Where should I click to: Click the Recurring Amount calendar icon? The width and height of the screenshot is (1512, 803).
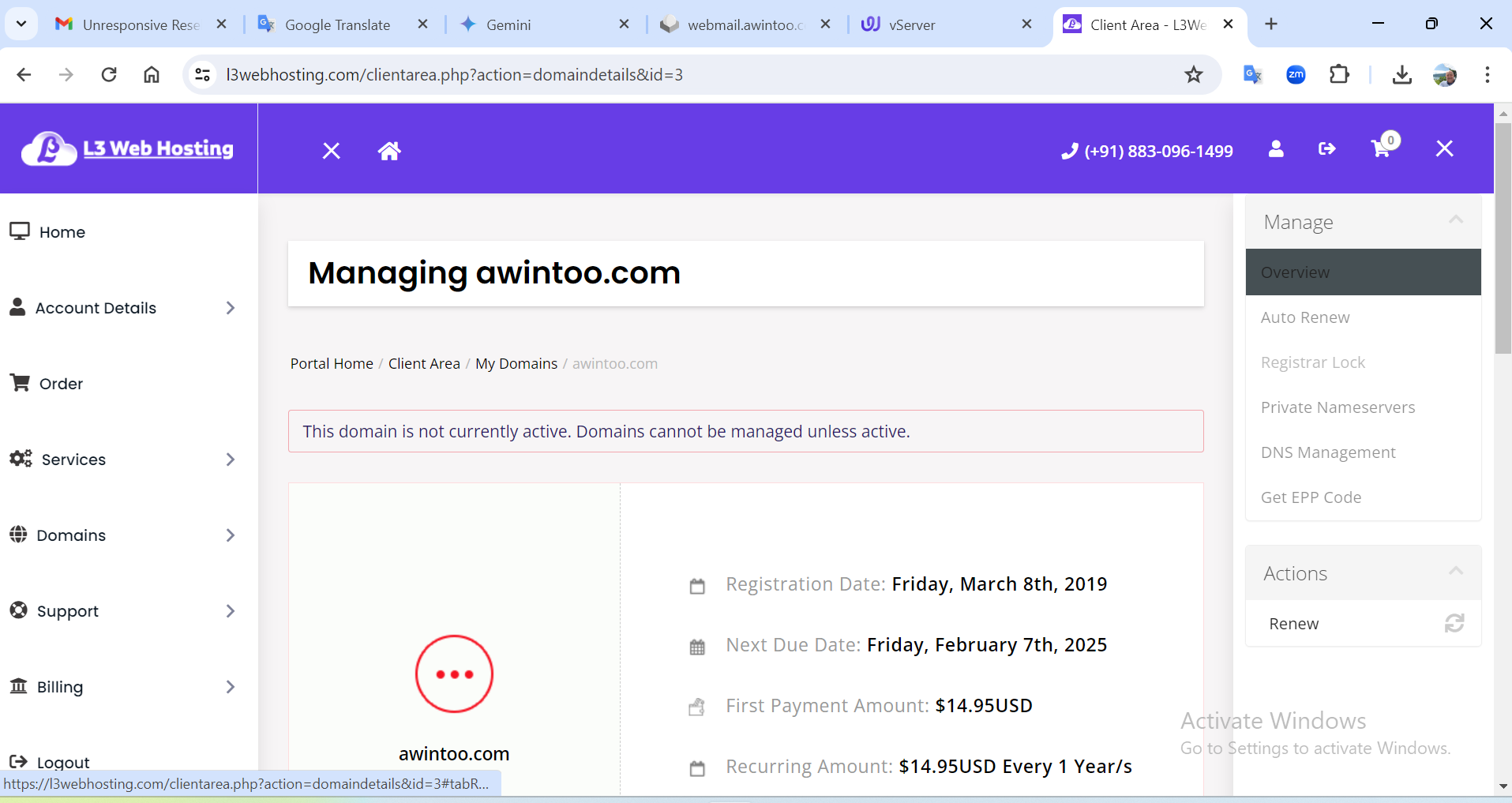coord(697,768)
